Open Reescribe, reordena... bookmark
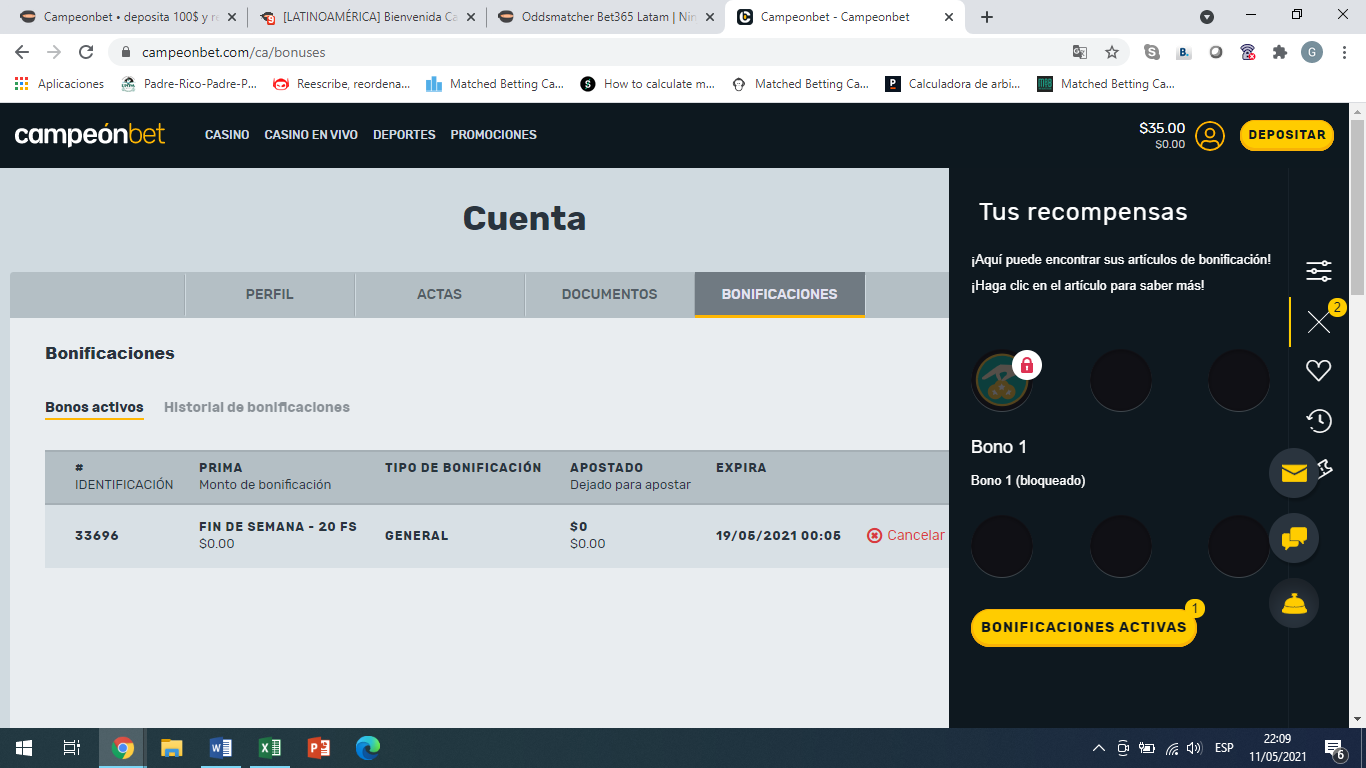 342,84
